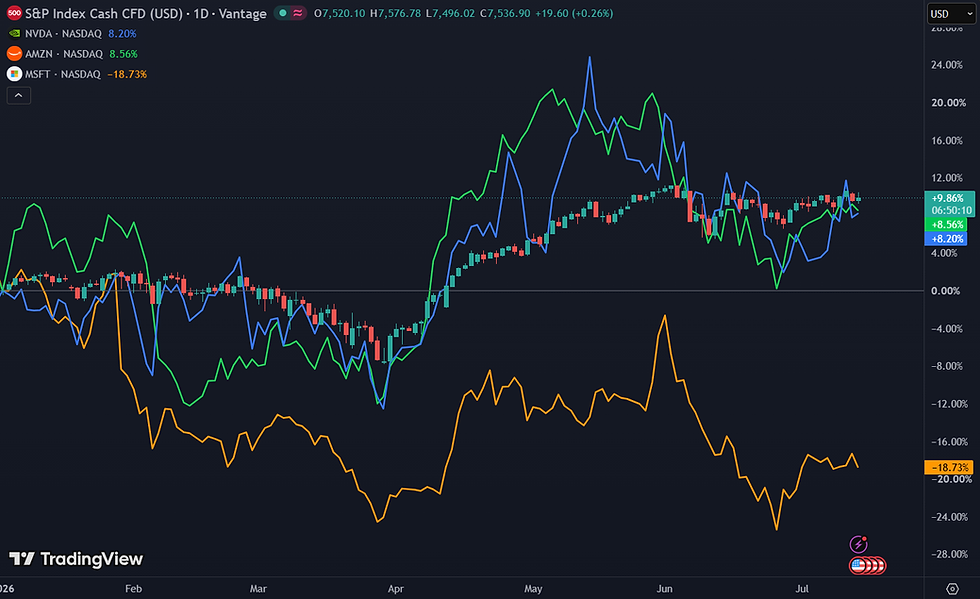Open the US flag economic events stack
The image size is (980, 599).
point(868,566)
